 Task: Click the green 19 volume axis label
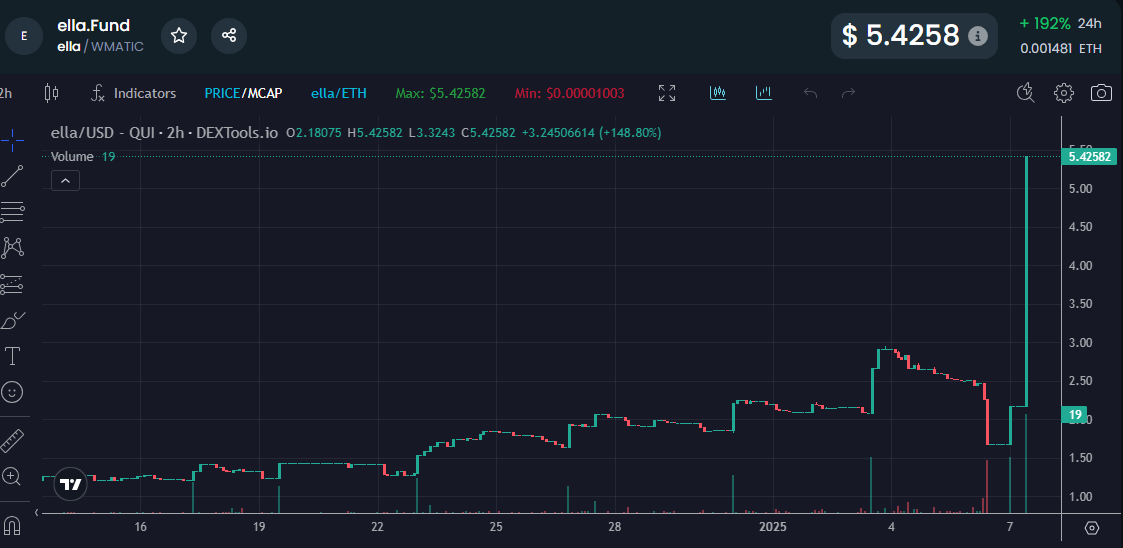coord(1074,415)
